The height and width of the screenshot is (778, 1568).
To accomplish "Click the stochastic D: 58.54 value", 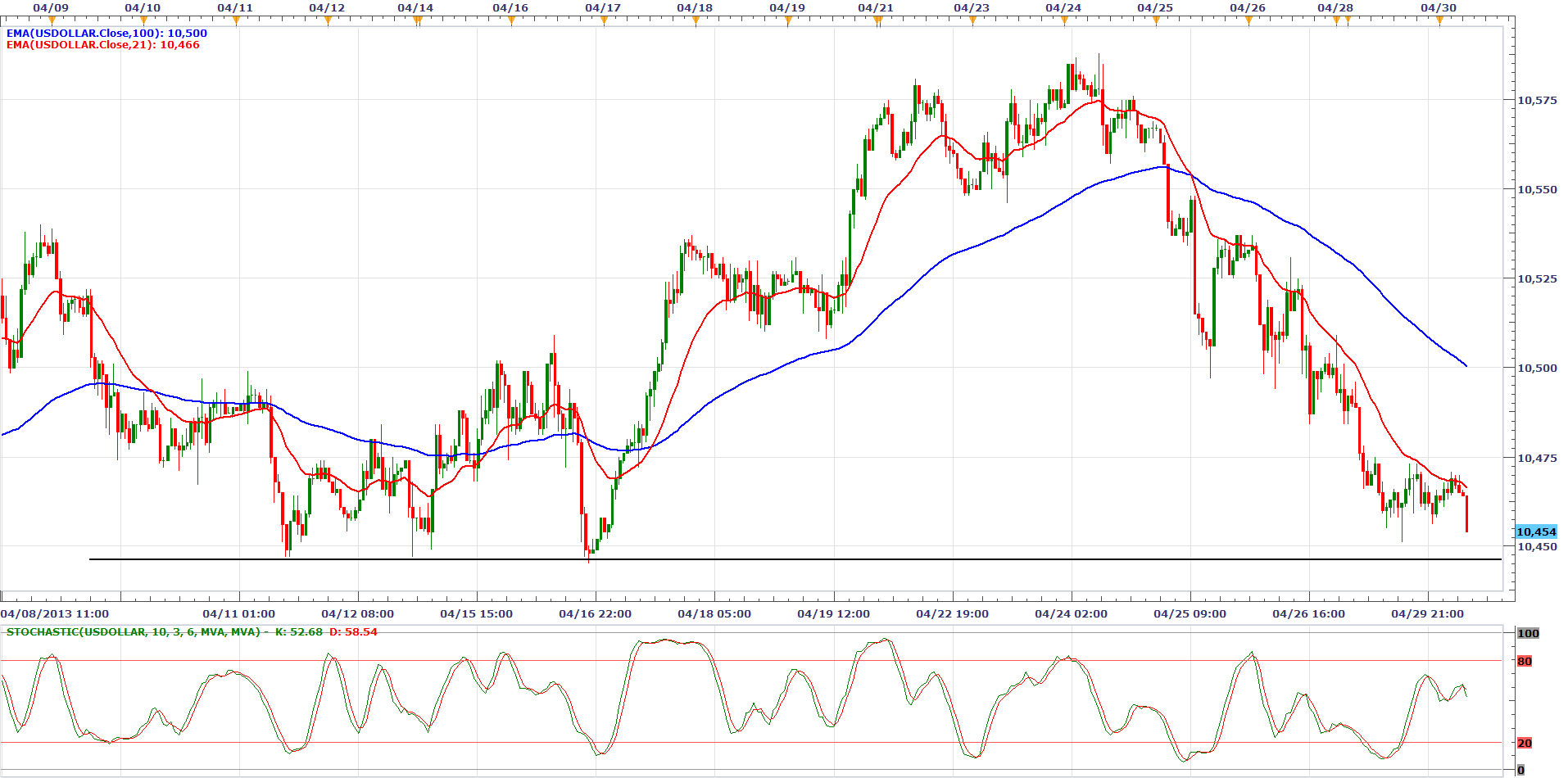I will [x=353, y=632].
